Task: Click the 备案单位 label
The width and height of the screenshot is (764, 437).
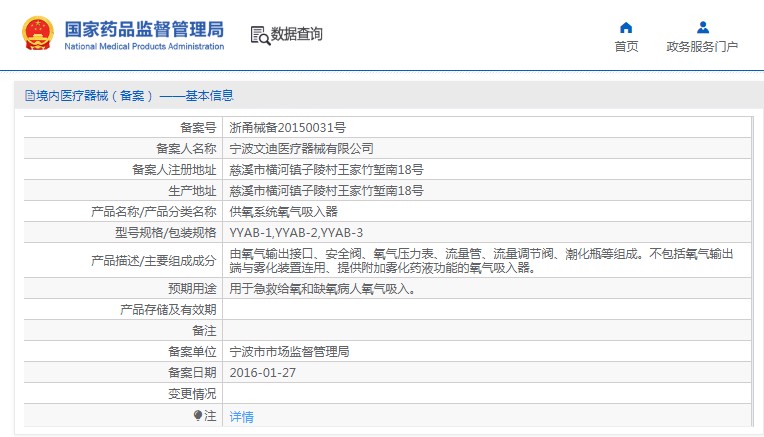Action: click(x=192, y=352)
